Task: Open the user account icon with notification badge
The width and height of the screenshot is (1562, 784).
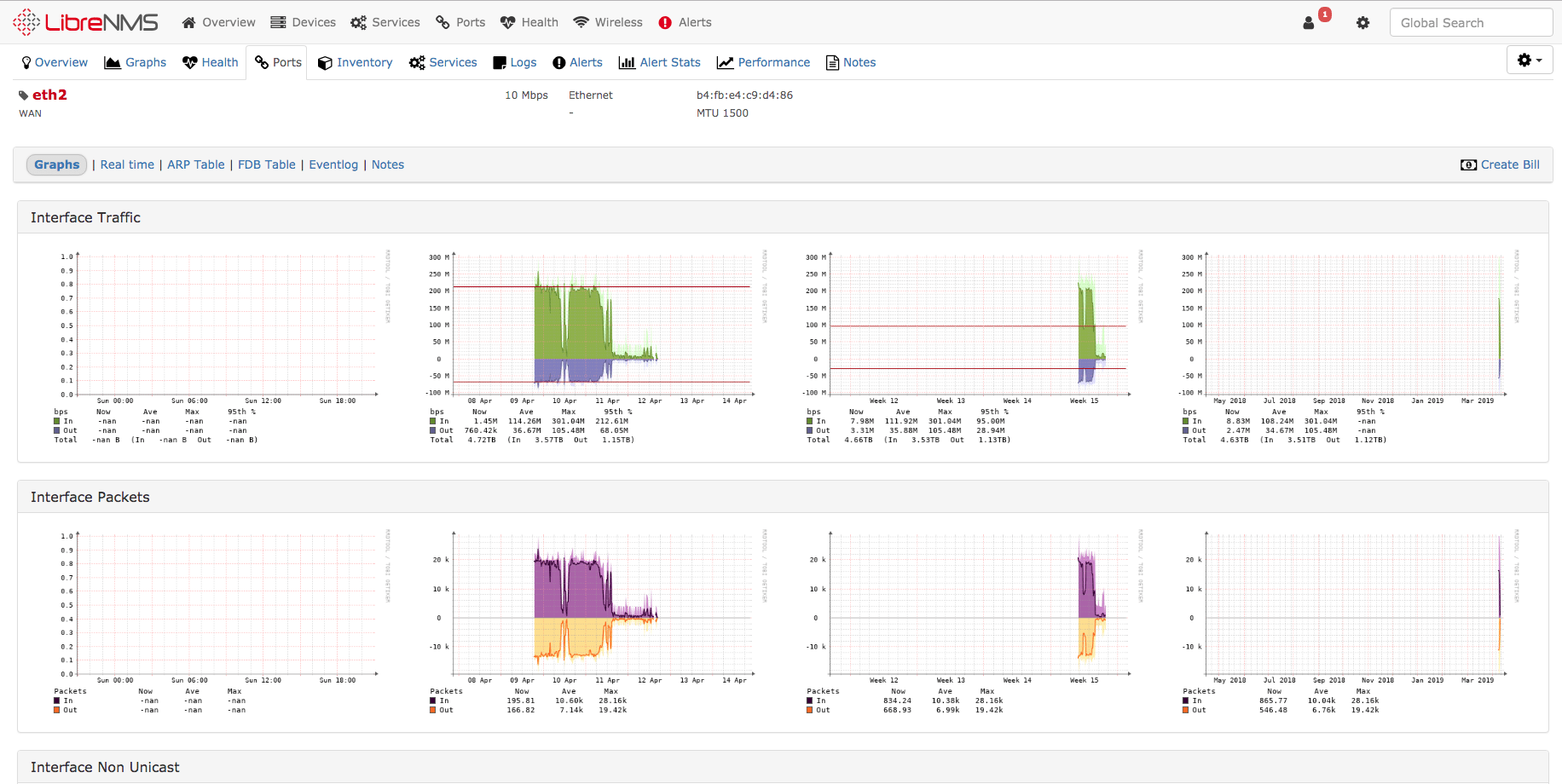Action: coord(1310,22)
